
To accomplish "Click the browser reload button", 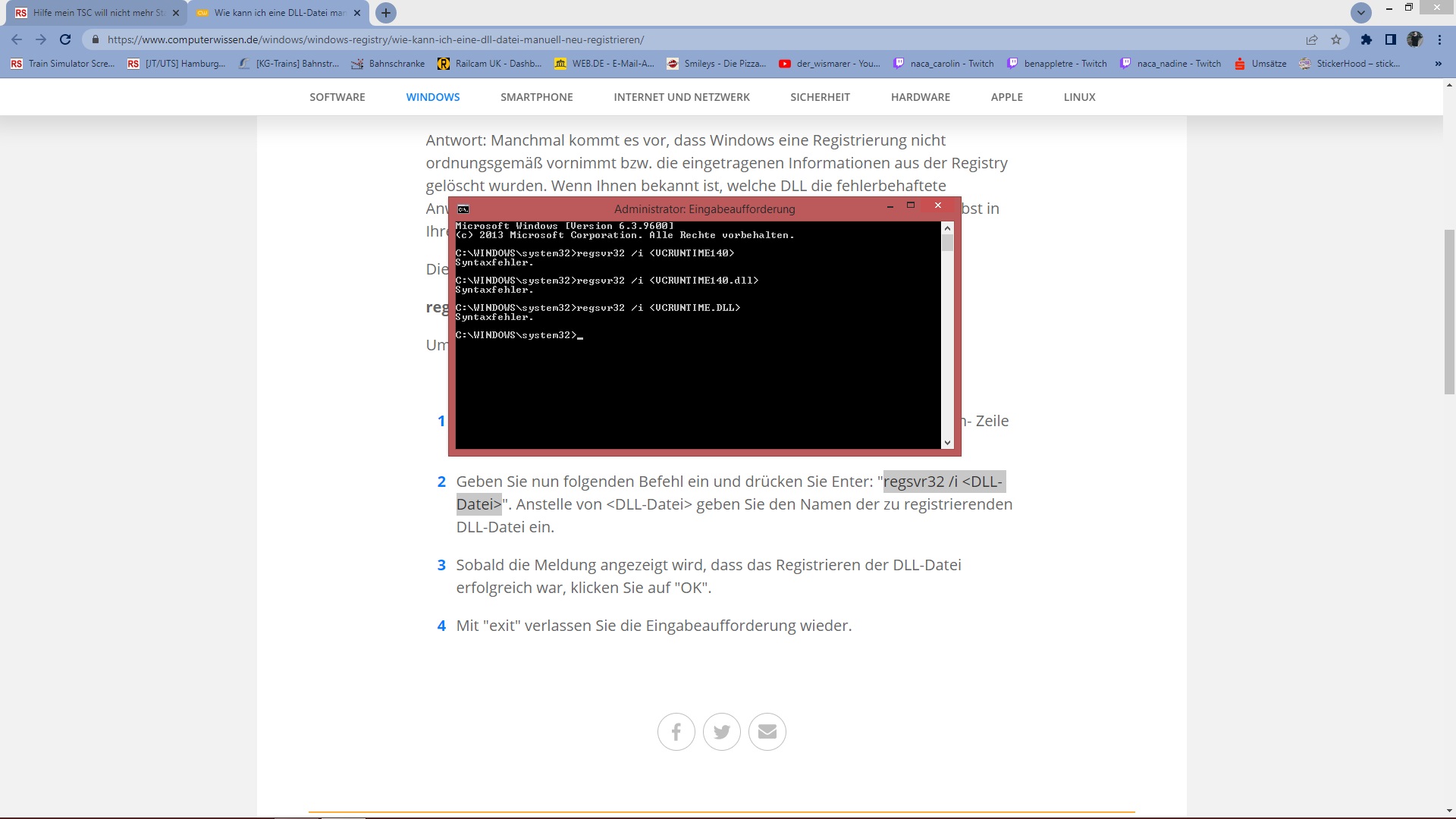I will (x=65, y=39).
